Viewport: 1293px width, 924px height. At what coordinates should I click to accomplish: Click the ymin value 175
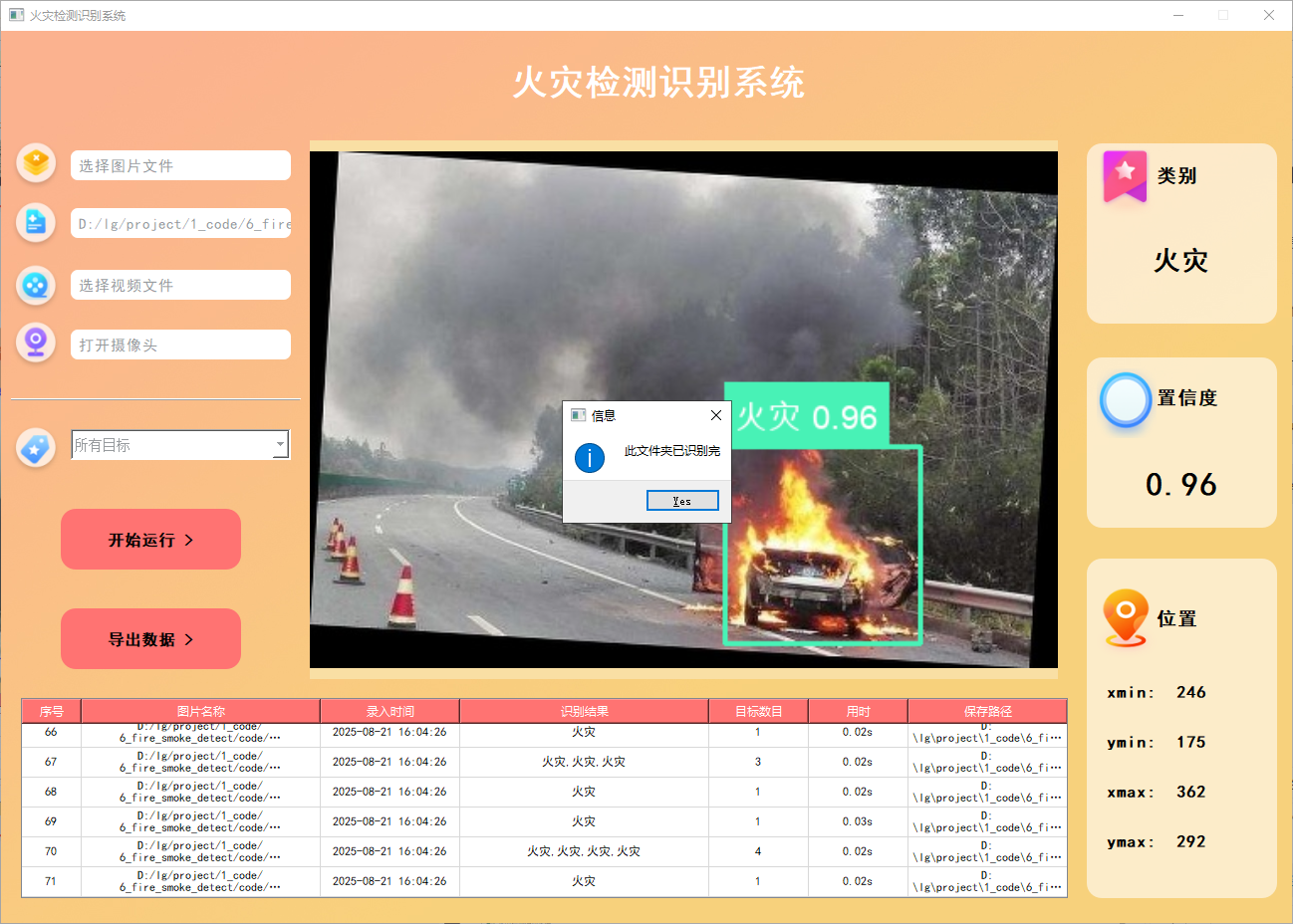pos(1191,742)
